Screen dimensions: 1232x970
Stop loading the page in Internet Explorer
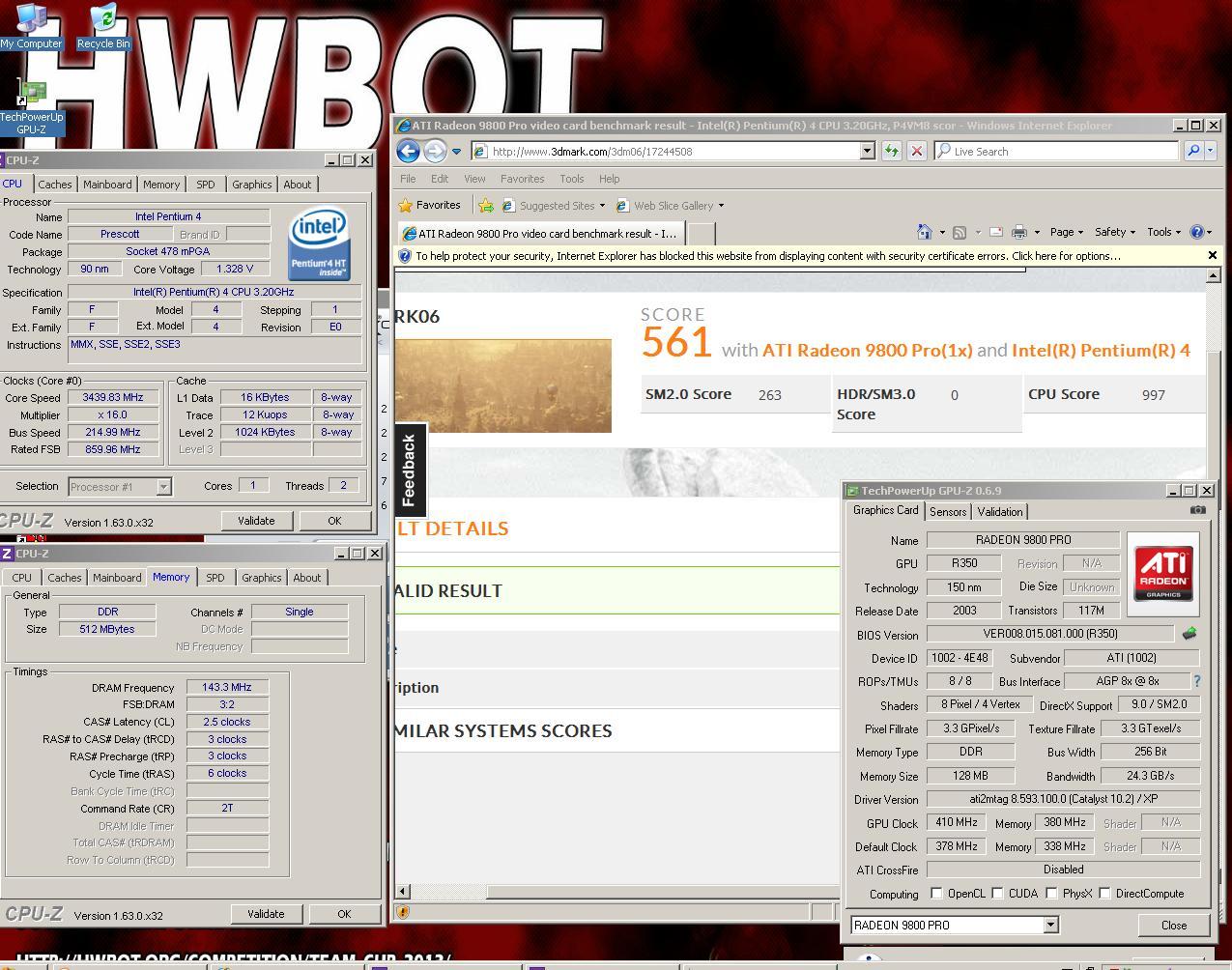(x=917, y=151)
